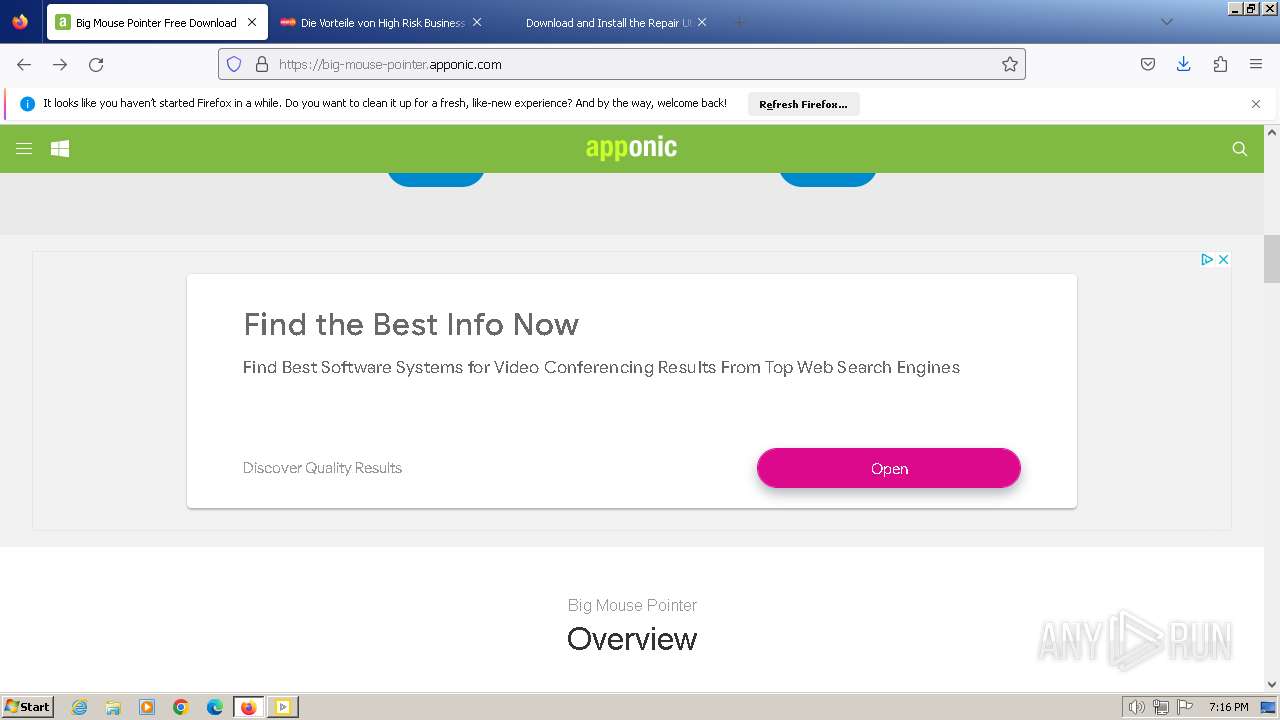Image resolution: width=1280 pixels, height=720 pixels.
Task: Launch Internet Explorer from the taskbar
Action: point(80,707)
